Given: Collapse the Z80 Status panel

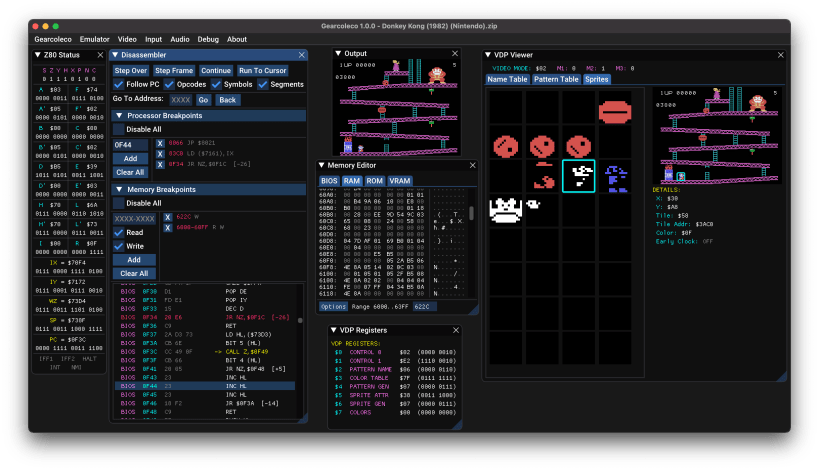Looking at the screenshot, I should [x=38, y=55].
